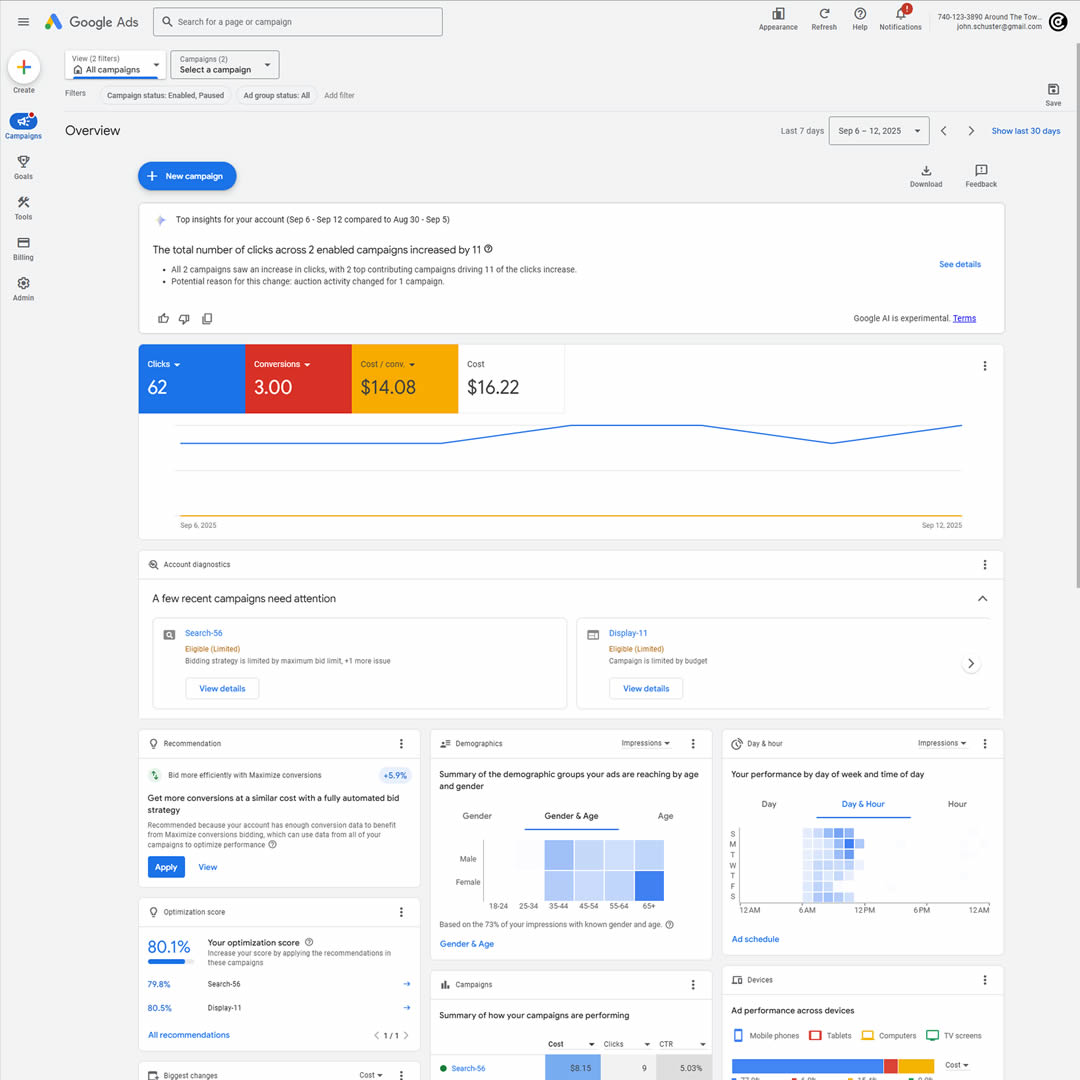This screenshot has height=1080, width=1080.
Task: Open the Select a campaign dropdown
Action: coord(225,65)
